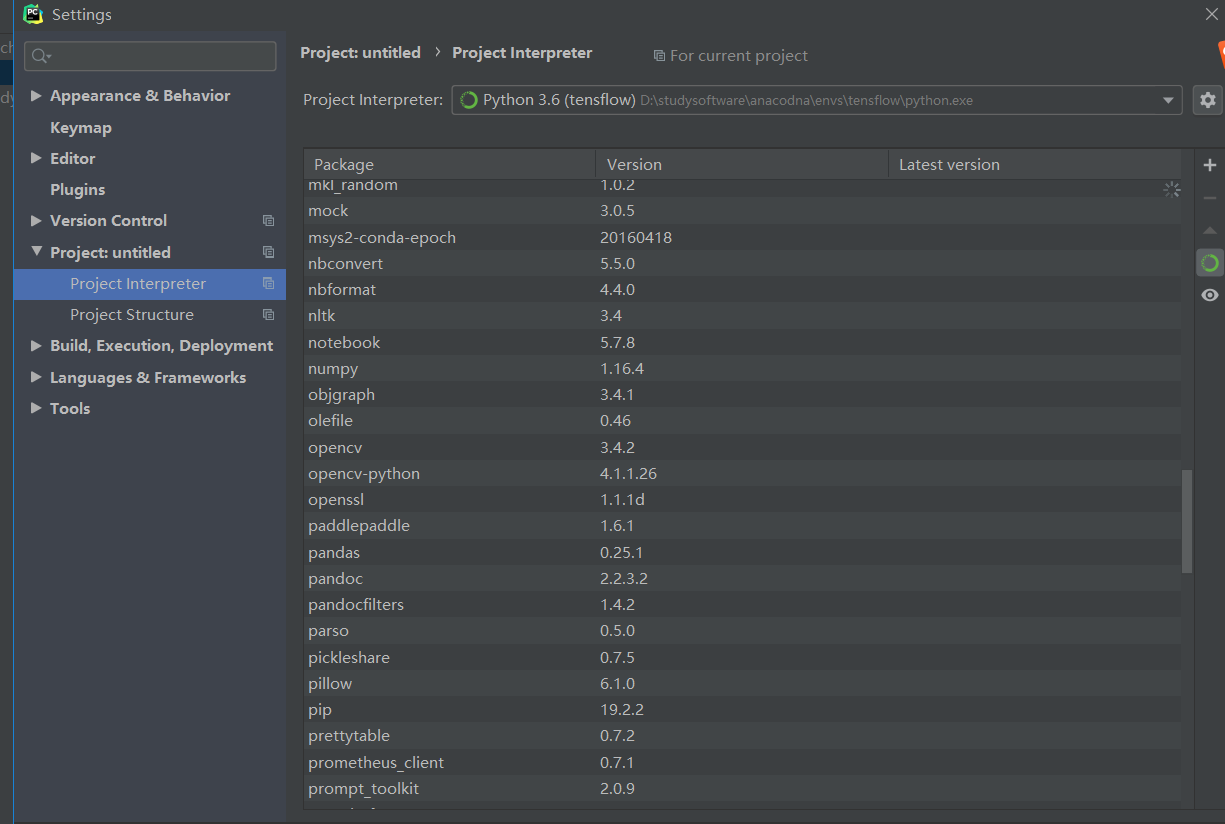Select the parso package row
Screen dimensions: 1225x824
pyautogui.click(x=743, y=631)
